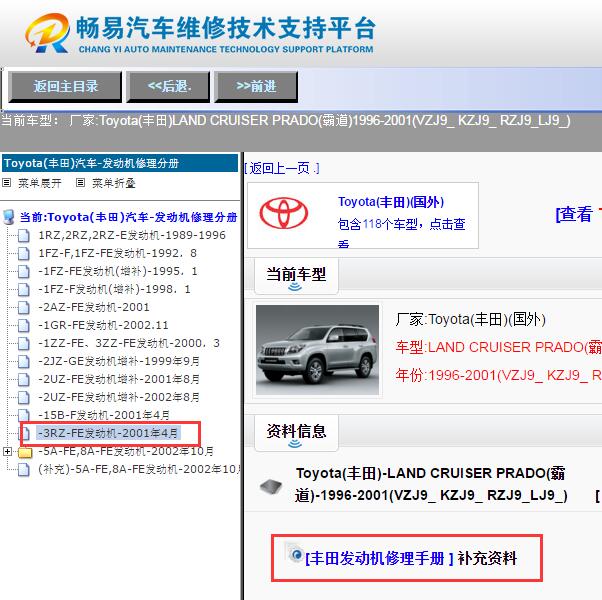
Task: Click Toyota(丰田)汽车-发动机修理分册 panel header
Action: pos(120,163)
